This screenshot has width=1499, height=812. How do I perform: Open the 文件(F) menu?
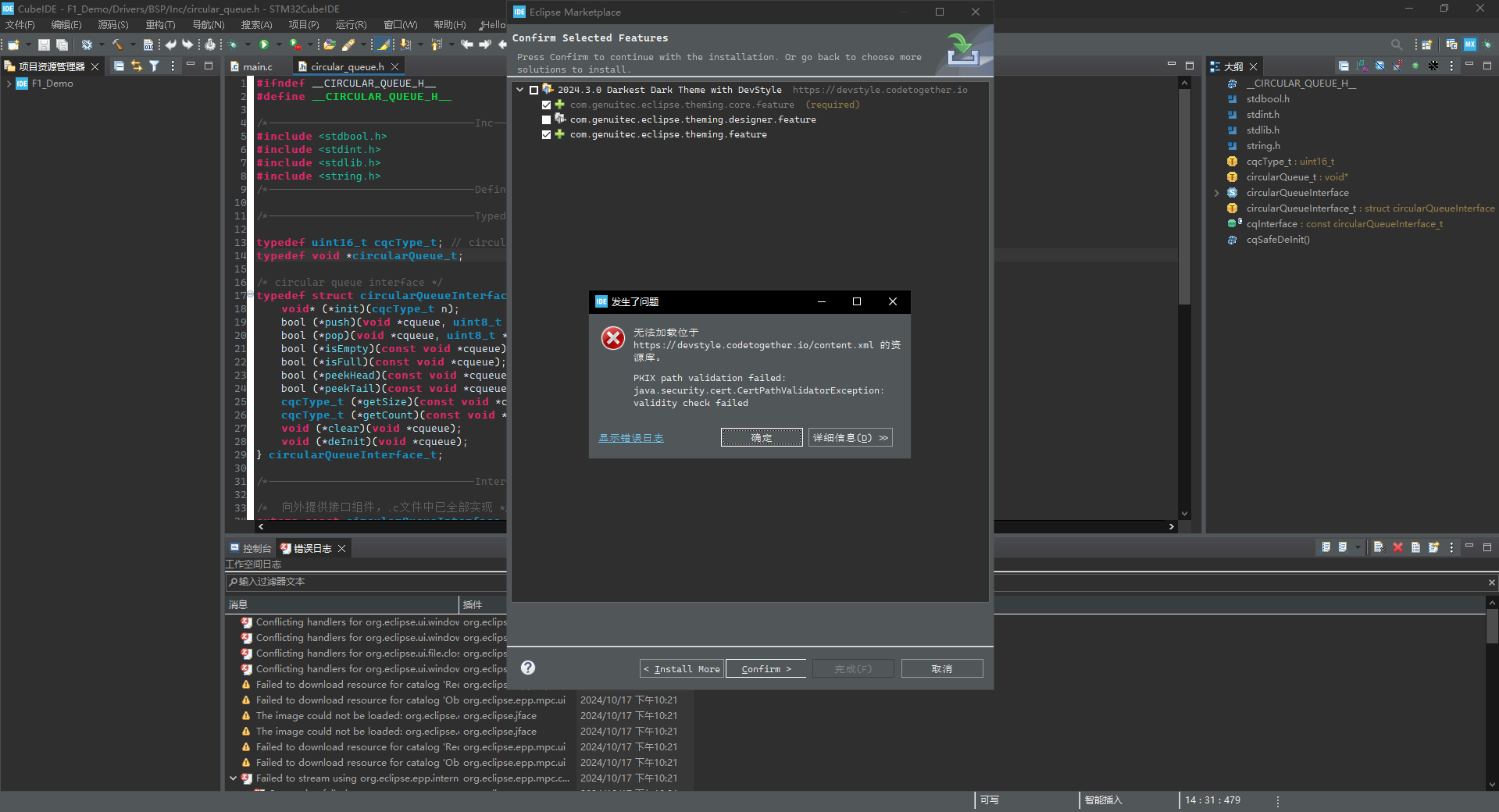tap(20, 25)
